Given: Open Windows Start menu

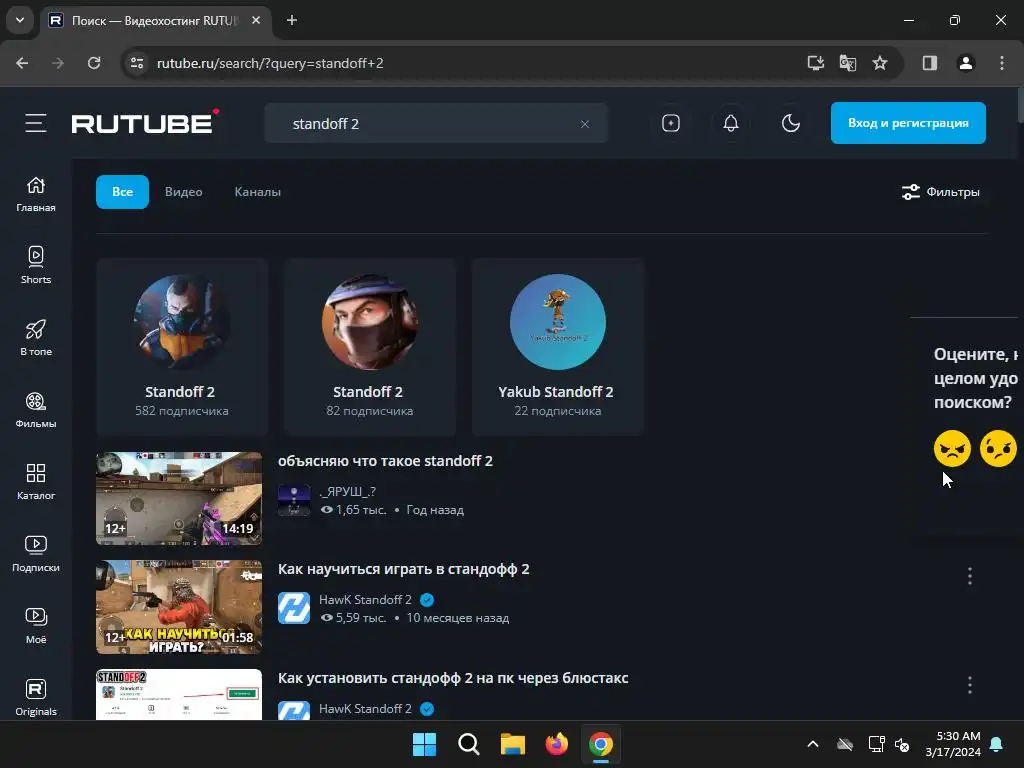Looking at the screenshot, I should click(424, 744).
